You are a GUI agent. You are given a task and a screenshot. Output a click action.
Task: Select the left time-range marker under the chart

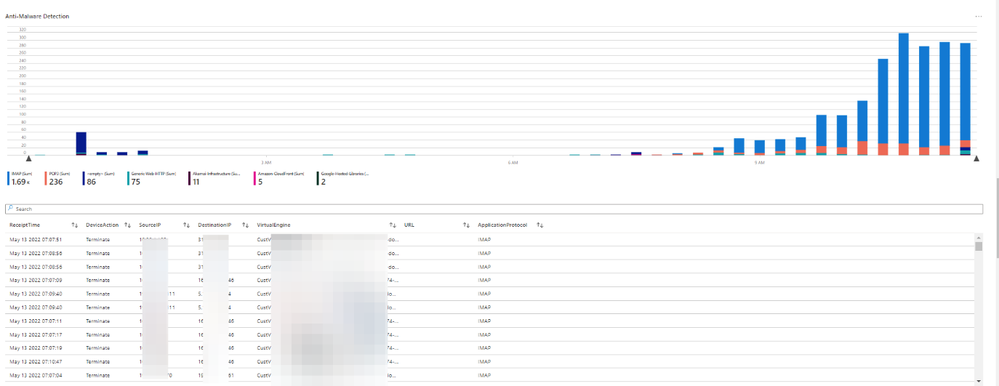pos(28,159)
